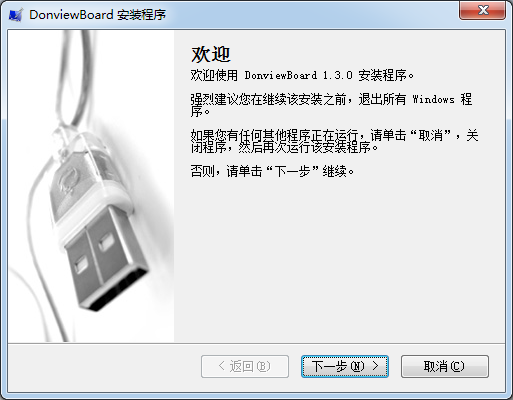513x400 pixels.
Task: Click the paragraph beginning 强烈建议您
Action: 331,105
